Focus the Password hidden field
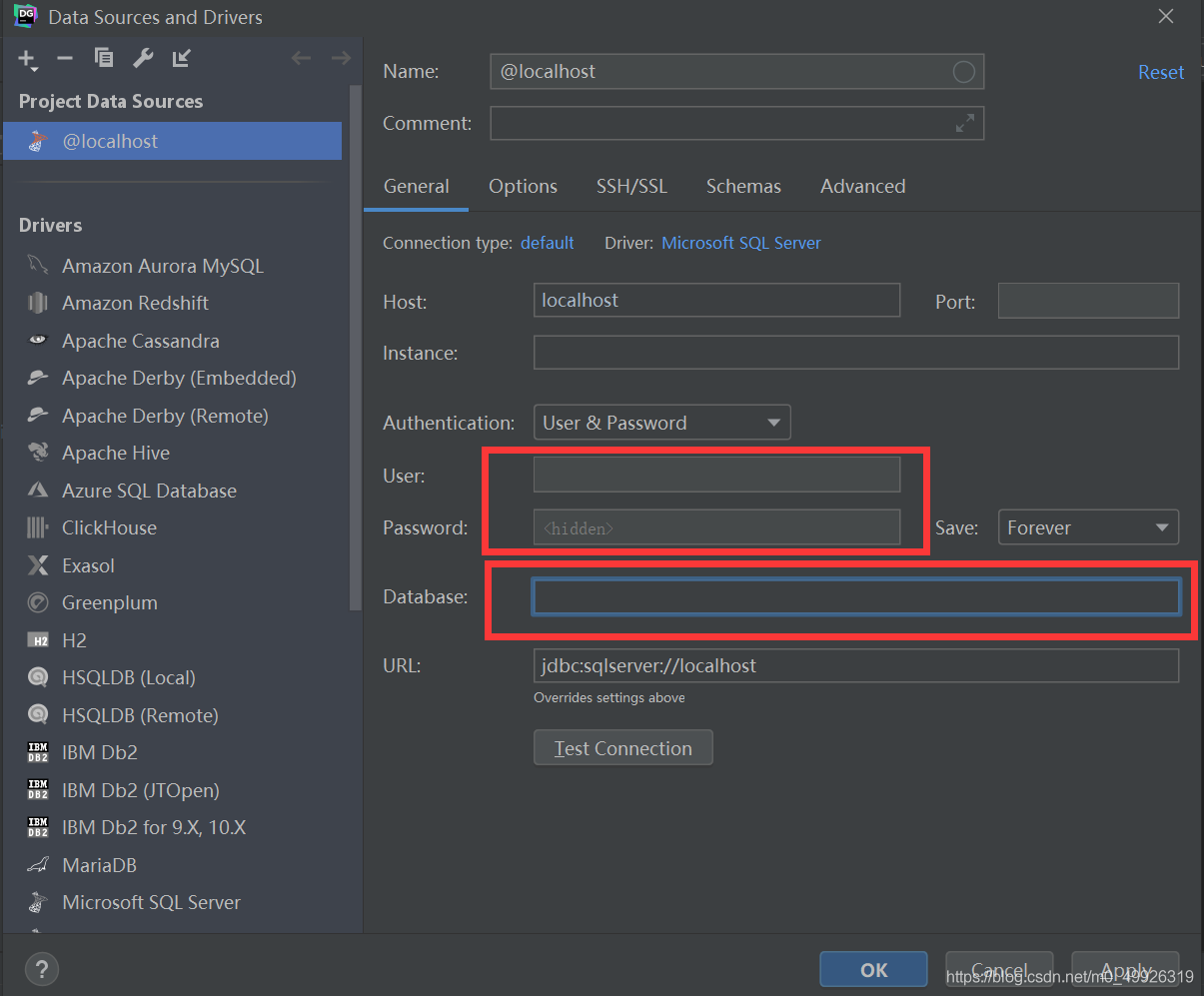 pyautogui.click(x=716, y=527)
